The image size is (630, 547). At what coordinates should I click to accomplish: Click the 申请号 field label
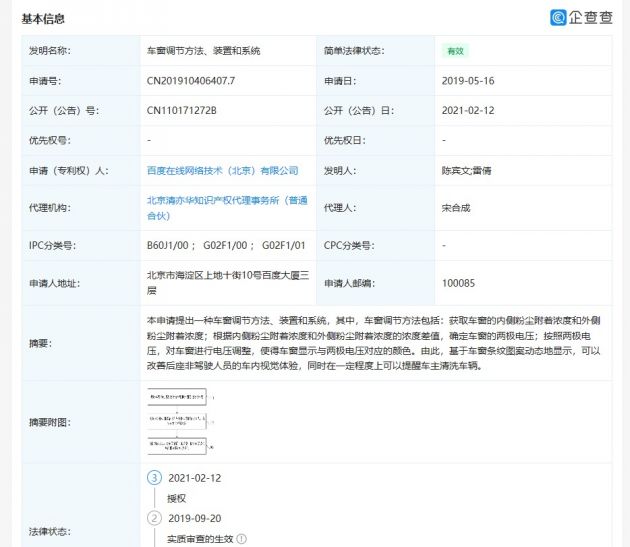tap(45, 81)
